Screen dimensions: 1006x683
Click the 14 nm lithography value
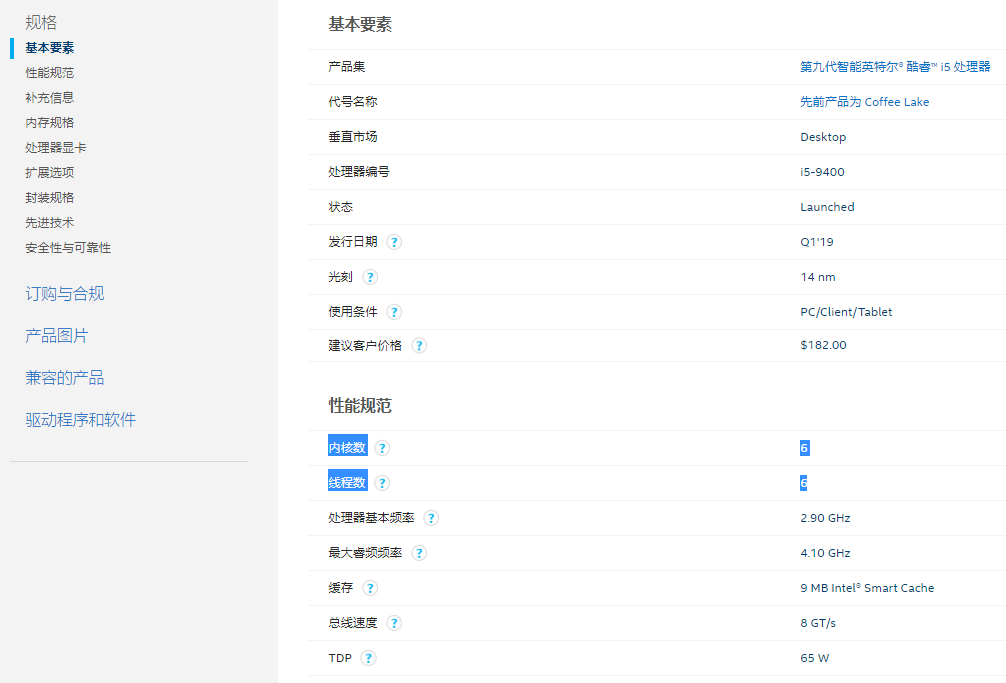point(817,277)
